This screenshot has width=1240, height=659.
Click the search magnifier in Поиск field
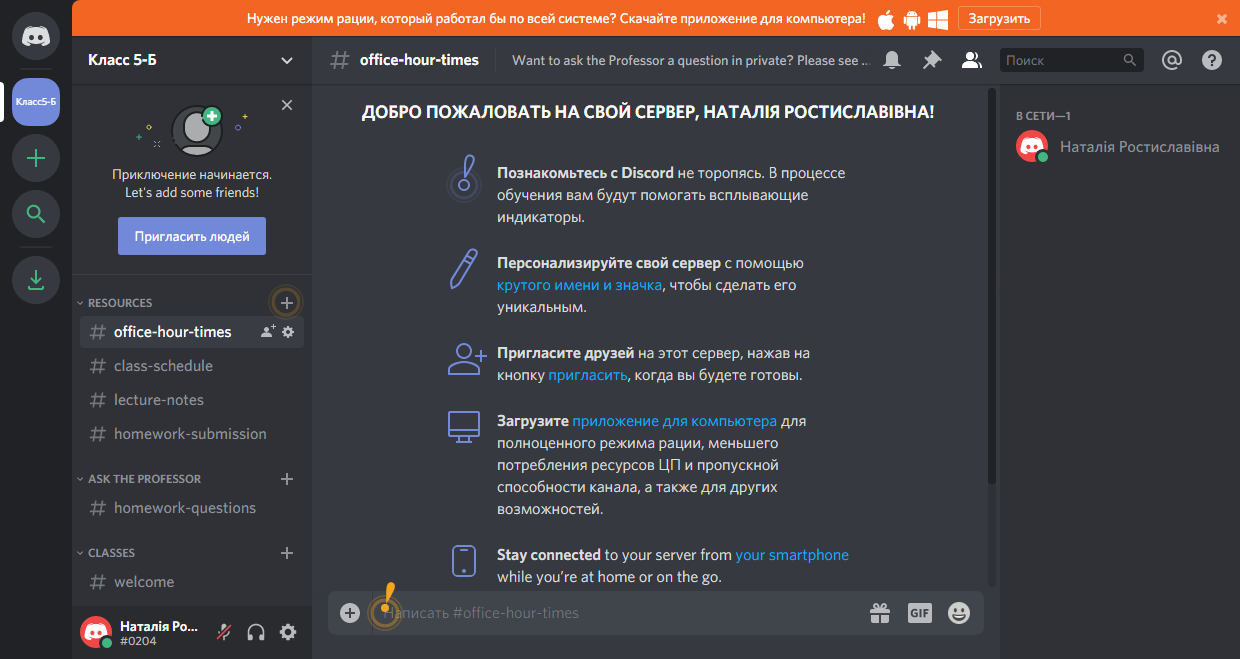1130,60
